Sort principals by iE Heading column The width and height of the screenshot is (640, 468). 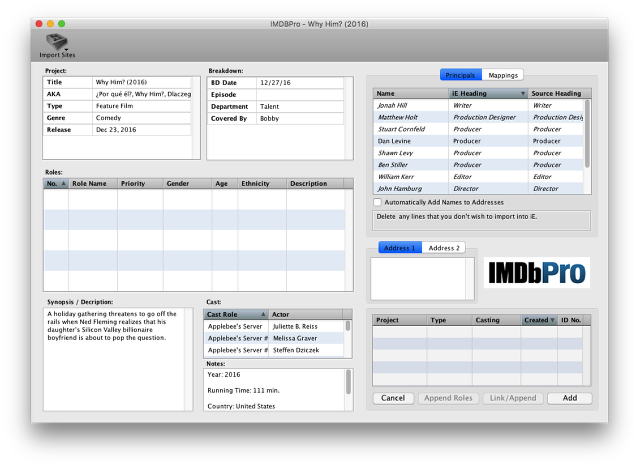tap(488, 93)
